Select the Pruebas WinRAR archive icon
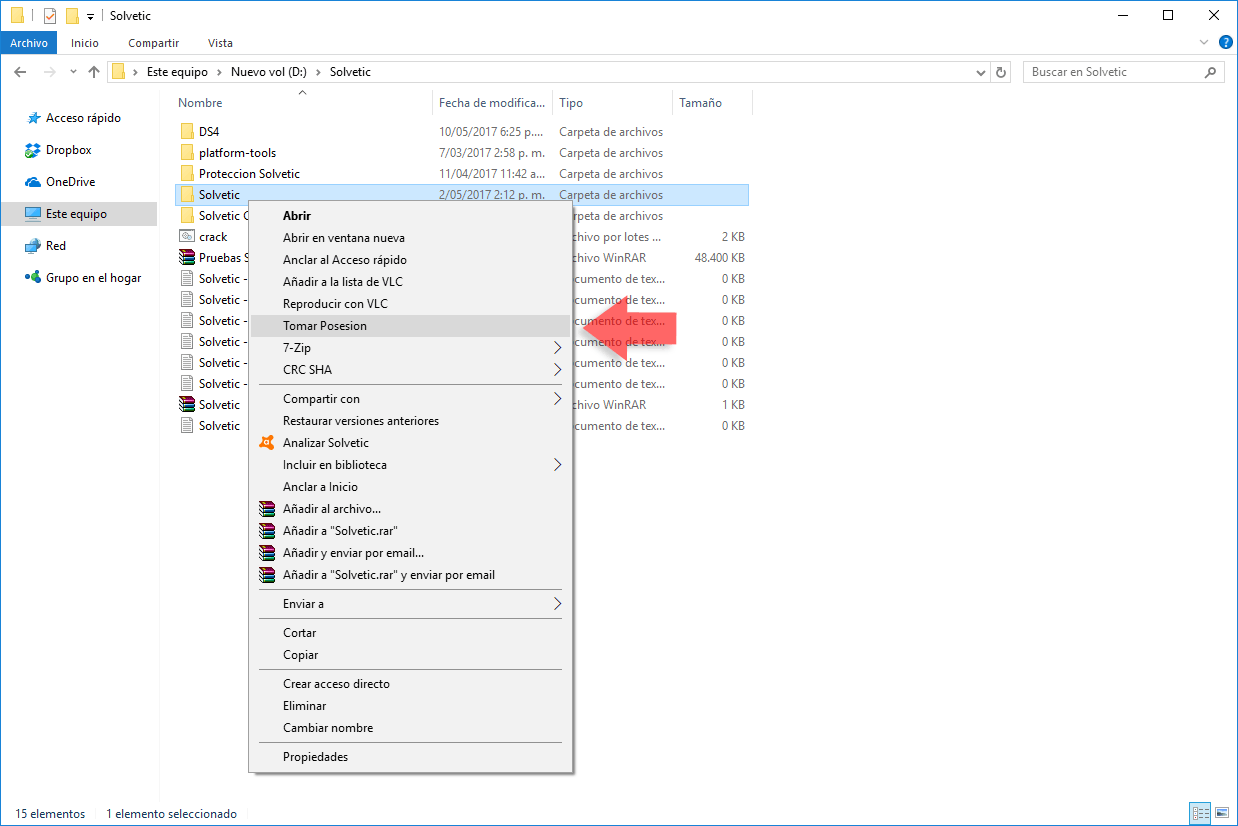The image size is (1238, 826). pos(187,258)
